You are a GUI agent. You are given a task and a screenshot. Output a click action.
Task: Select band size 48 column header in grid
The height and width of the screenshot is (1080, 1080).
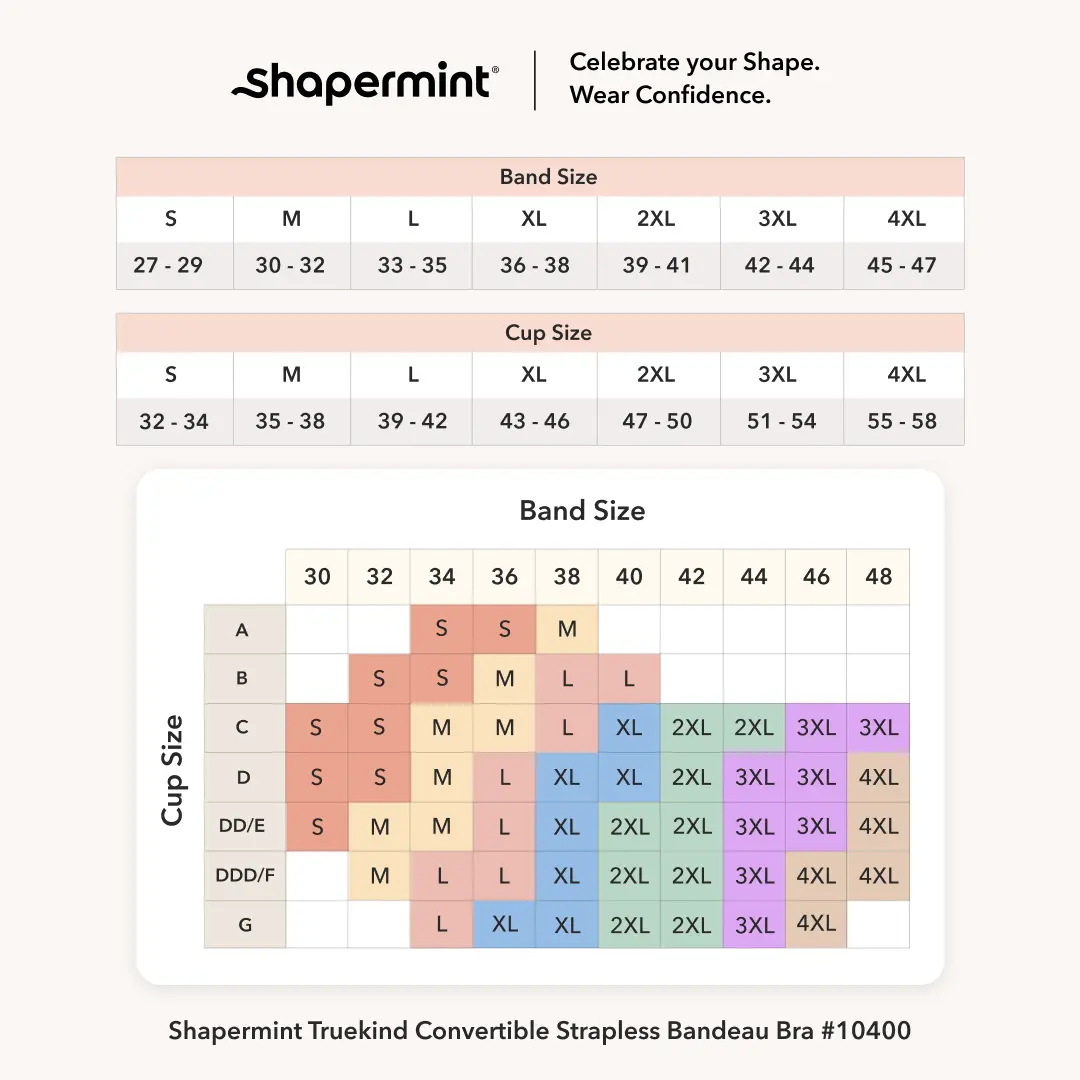point(878,577)
